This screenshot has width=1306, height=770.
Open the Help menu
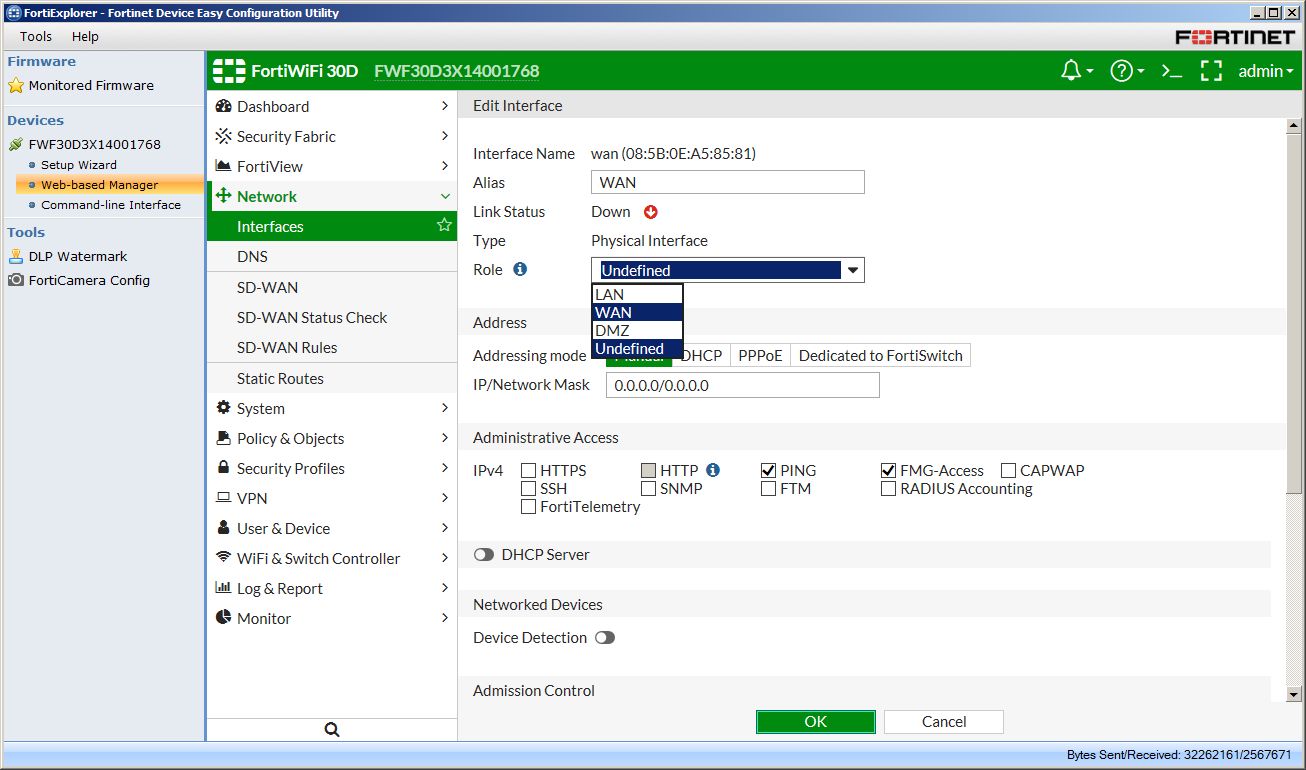click(x=85, y=36)
